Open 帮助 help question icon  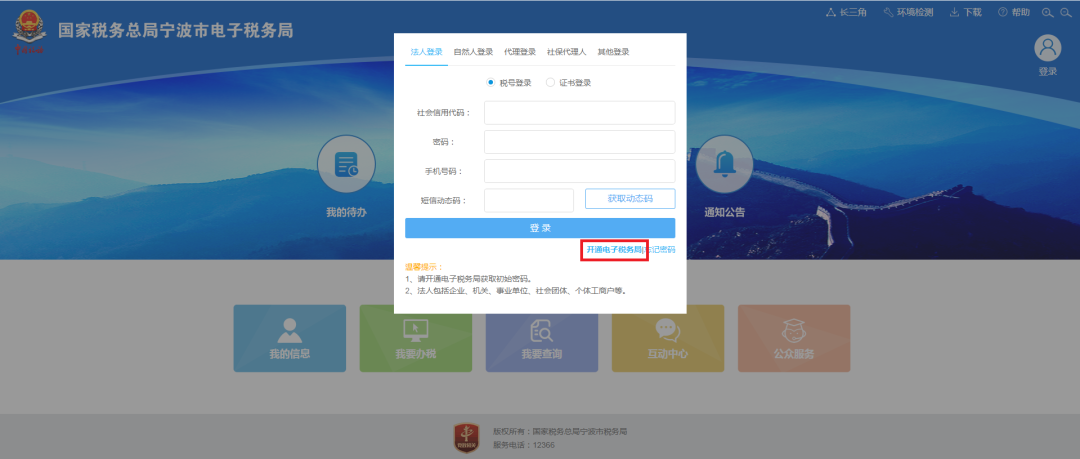[x=1014, y=12]
